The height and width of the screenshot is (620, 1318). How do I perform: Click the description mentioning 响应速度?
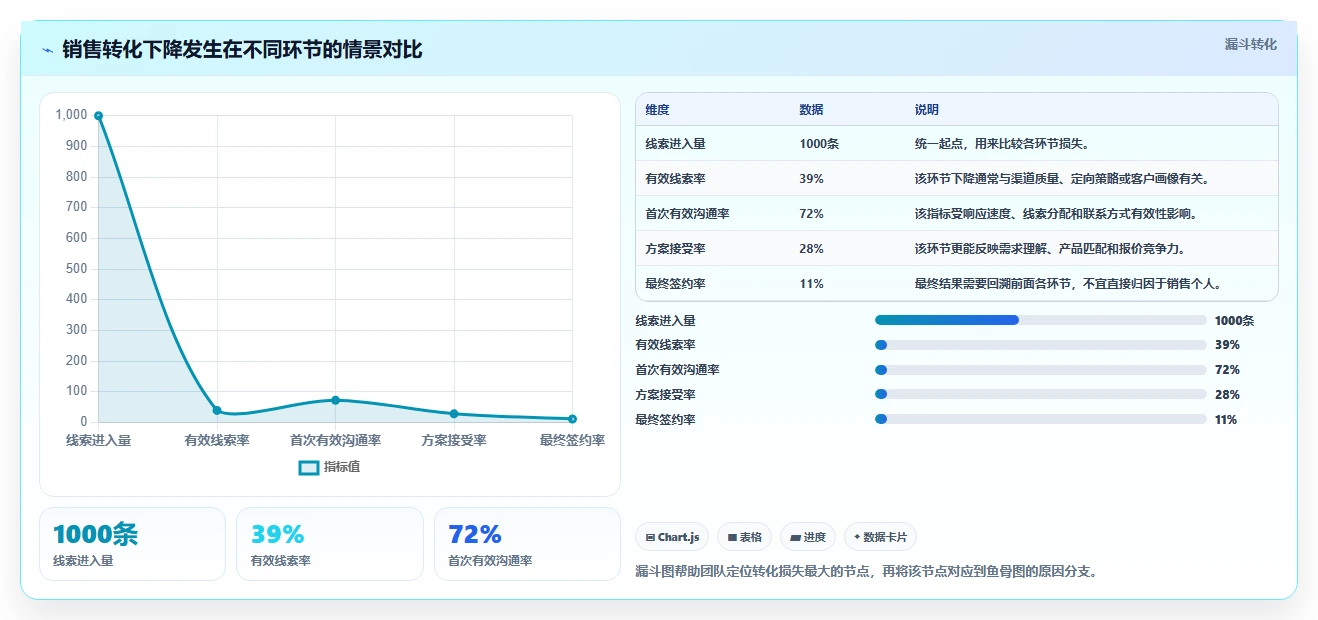tap(1056, 214)
